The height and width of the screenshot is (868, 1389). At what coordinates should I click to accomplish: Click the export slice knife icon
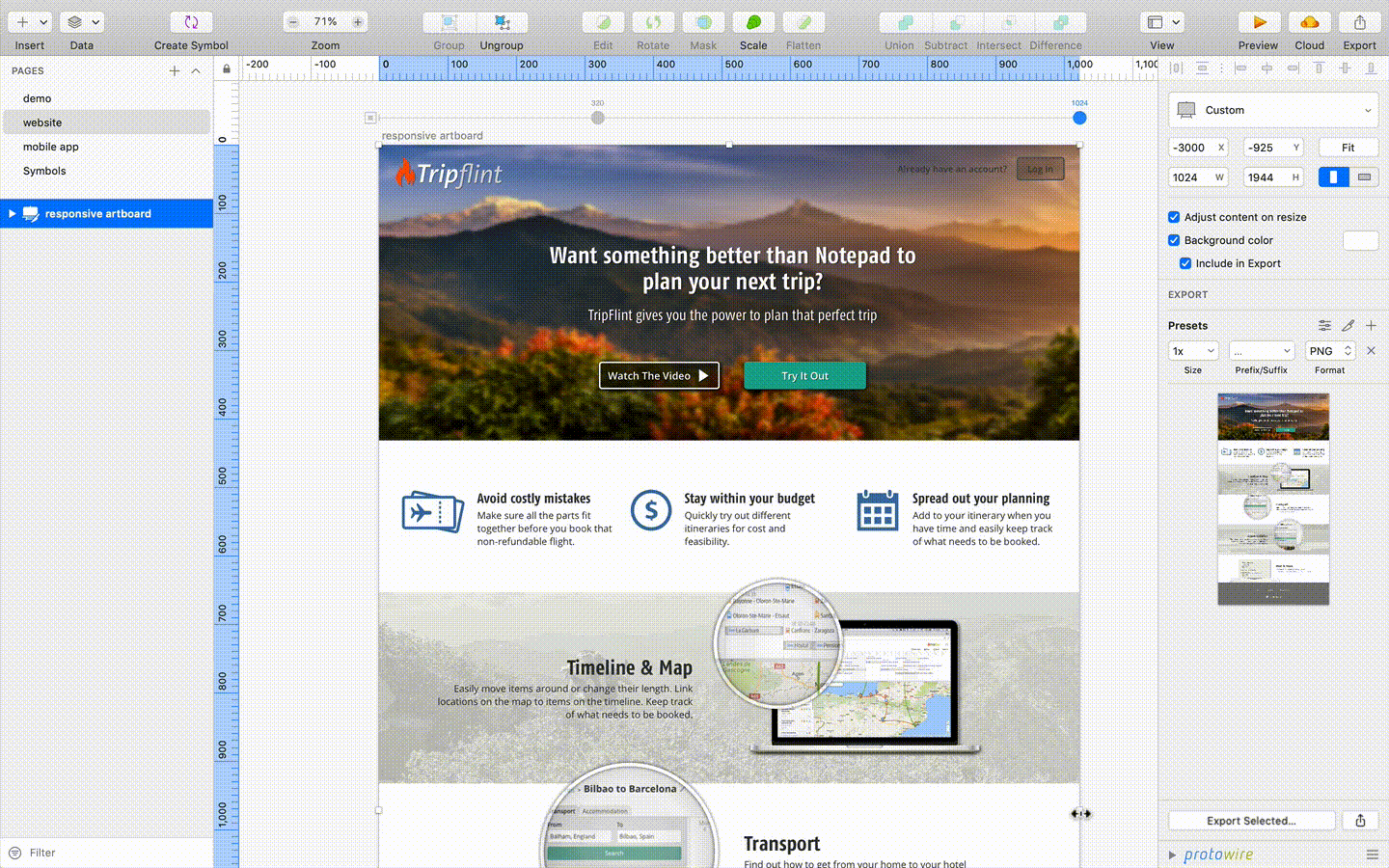click(1348, 326)
